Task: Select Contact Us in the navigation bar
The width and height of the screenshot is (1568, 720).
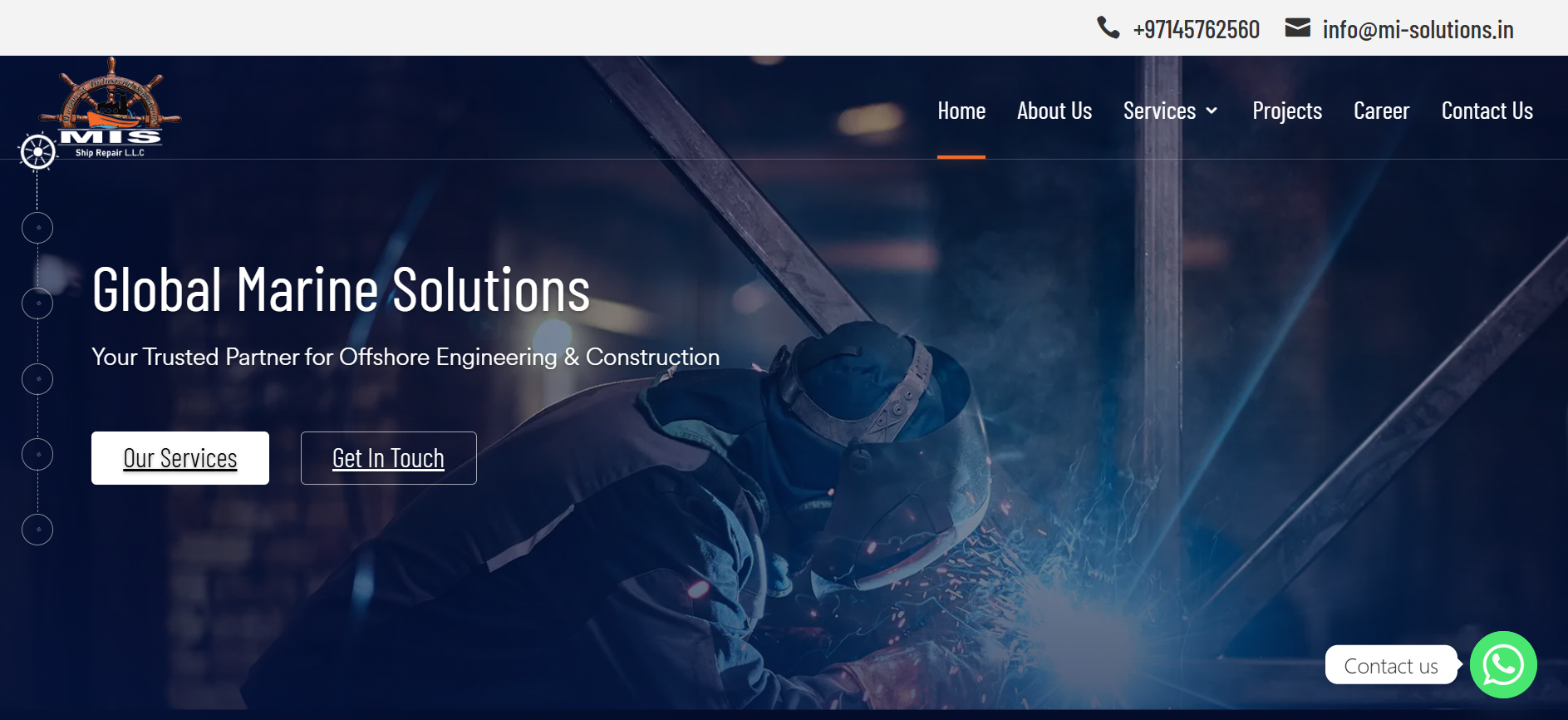Action: (1487, 111)
